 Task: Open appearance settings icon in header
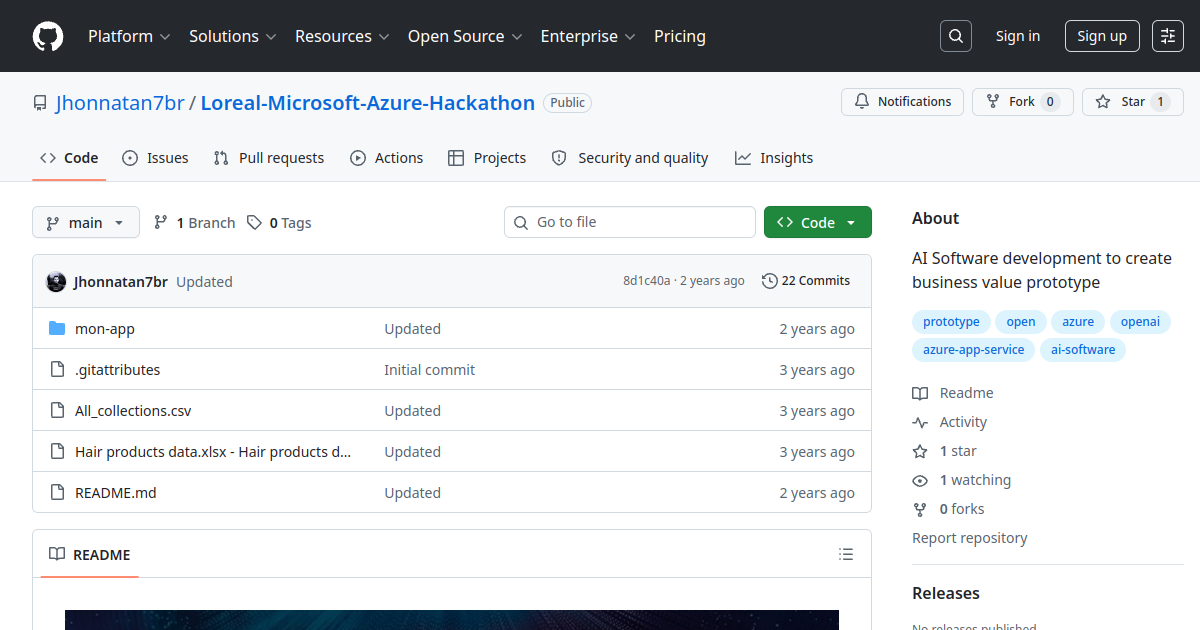1168,36
